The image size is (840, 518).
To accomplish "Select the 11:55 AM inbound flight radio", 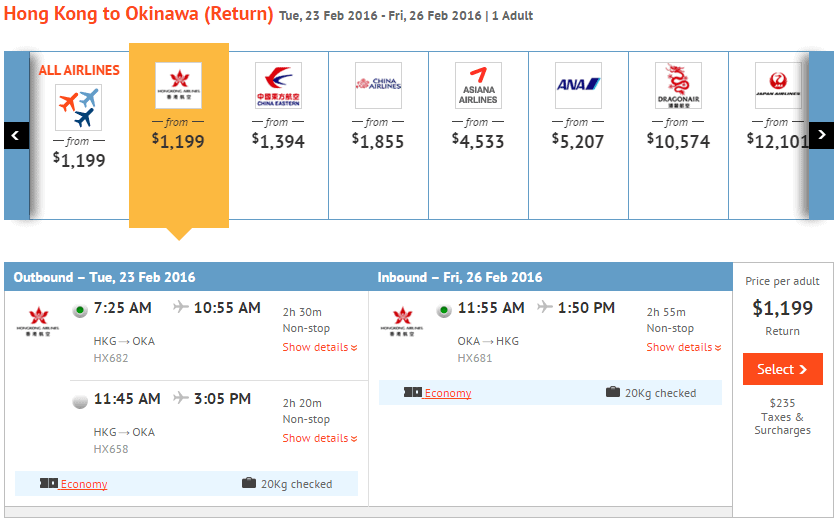I will pyautogui.click(x=444, y=310).
